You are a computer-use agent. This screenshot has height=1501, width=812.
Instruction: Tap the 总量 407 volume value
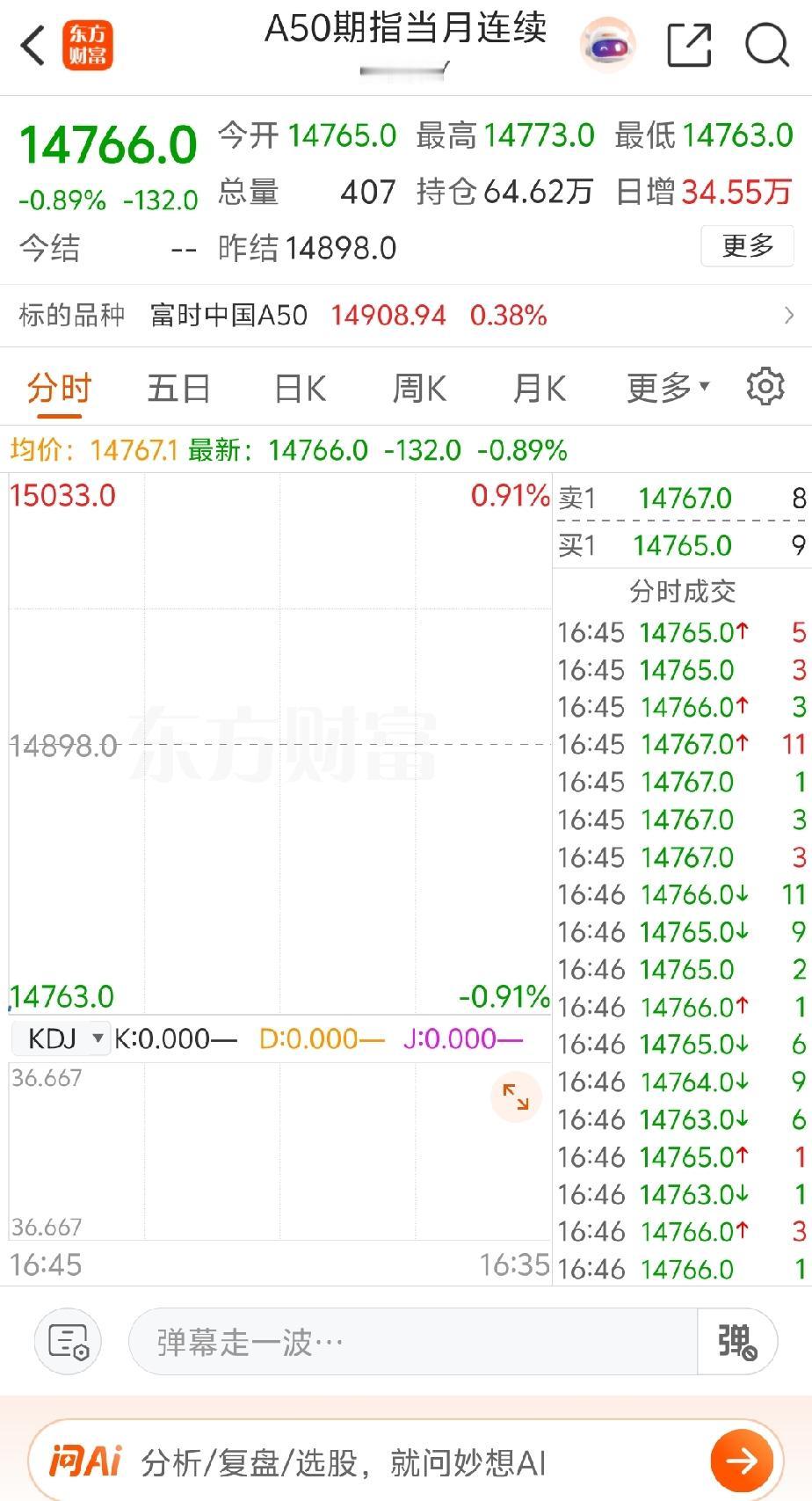coord(368,192)
